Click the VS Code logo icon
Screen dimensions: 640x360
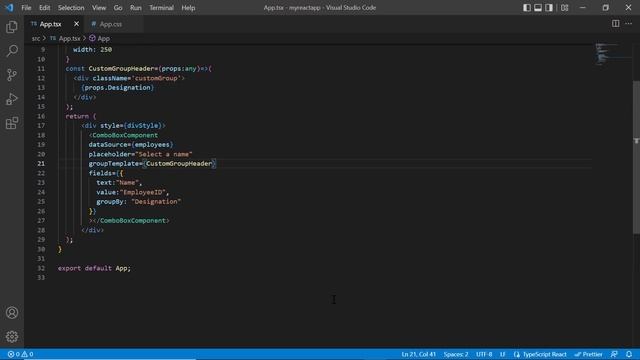(9, 8)
